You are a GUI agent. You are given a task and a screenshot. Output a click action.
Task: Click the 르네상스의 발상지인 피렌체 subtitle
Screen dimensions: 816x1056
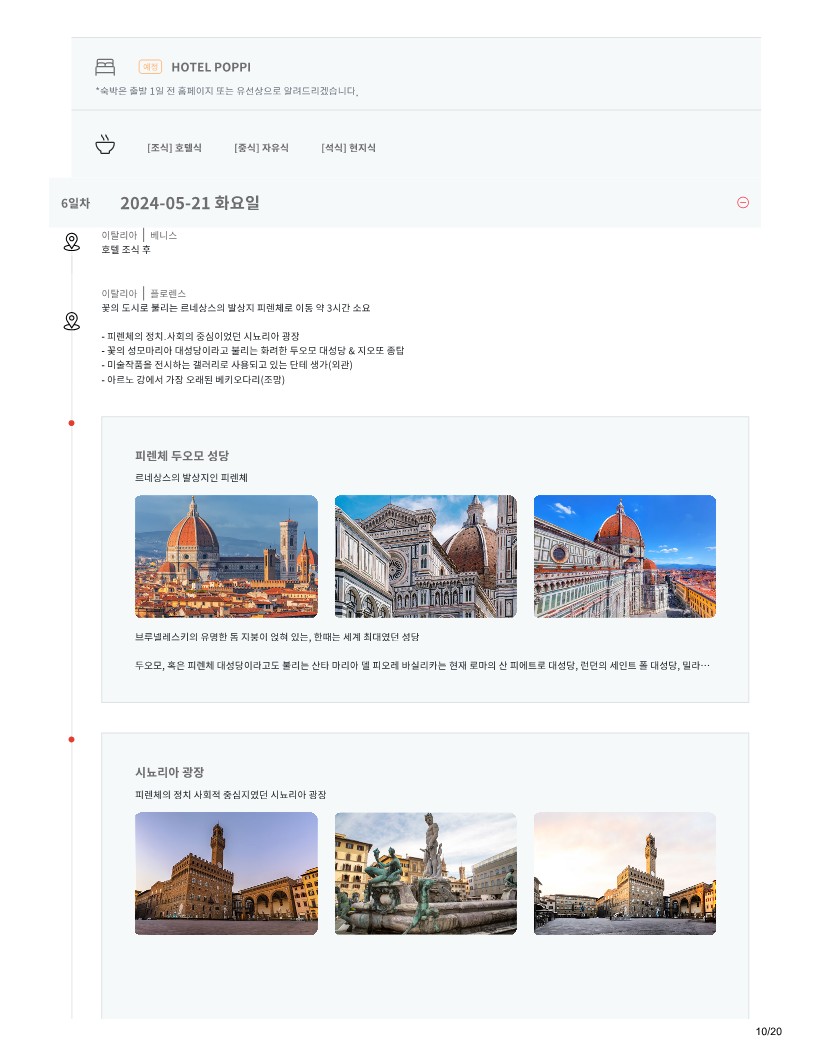coord(191,477)
